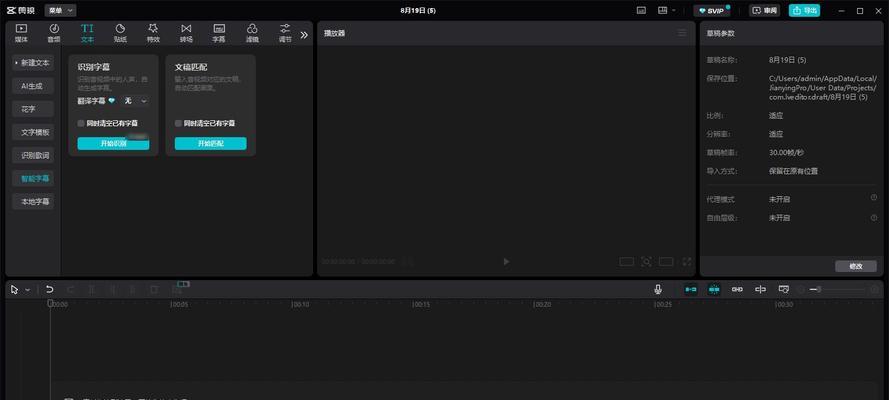Expand more tabs with double-chevron arrow
Viewport: 889px width, 400px height.
click(304, 35)
